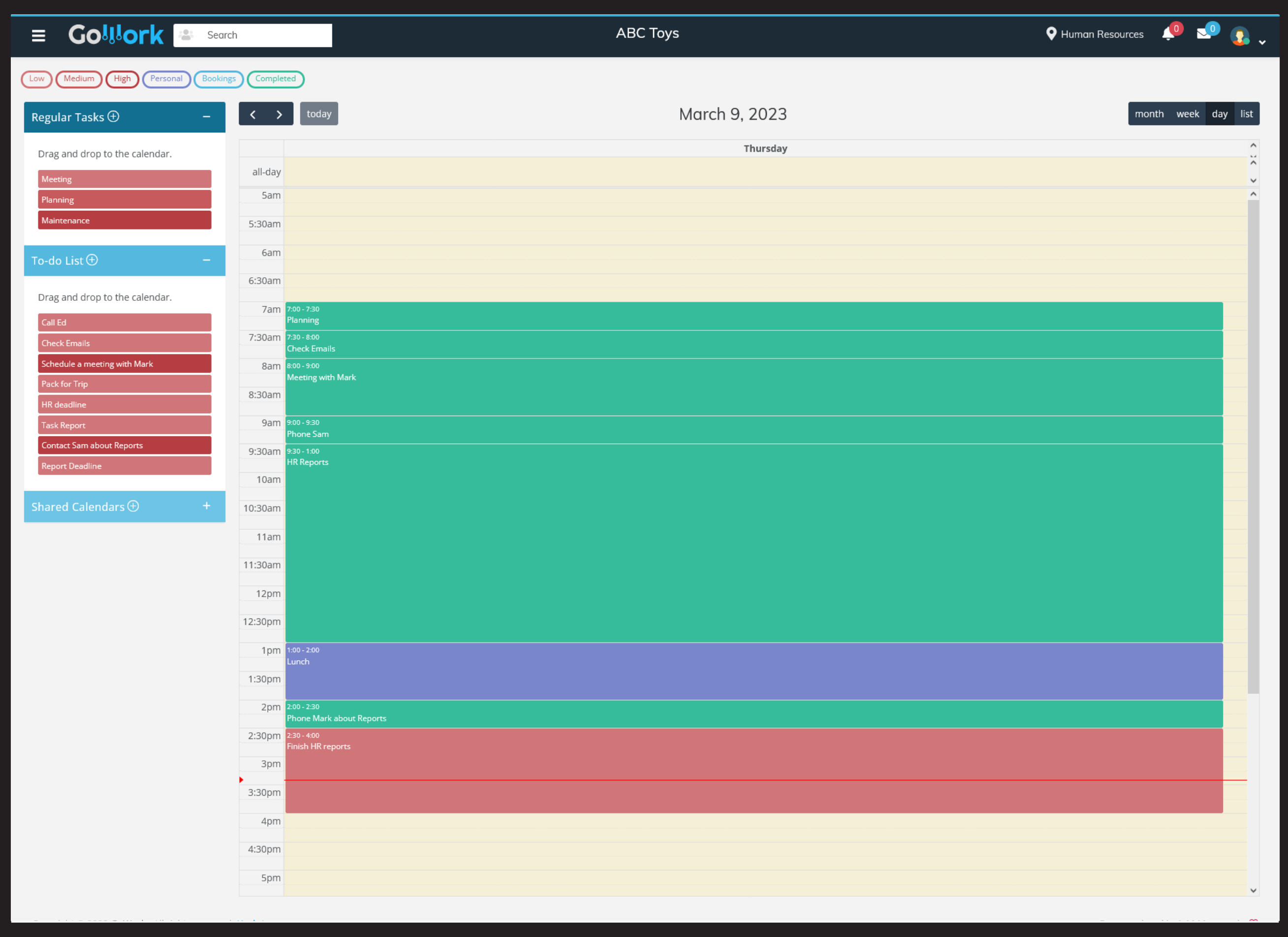Click the March 9, 2023 date title

click(x=733, y=114)
